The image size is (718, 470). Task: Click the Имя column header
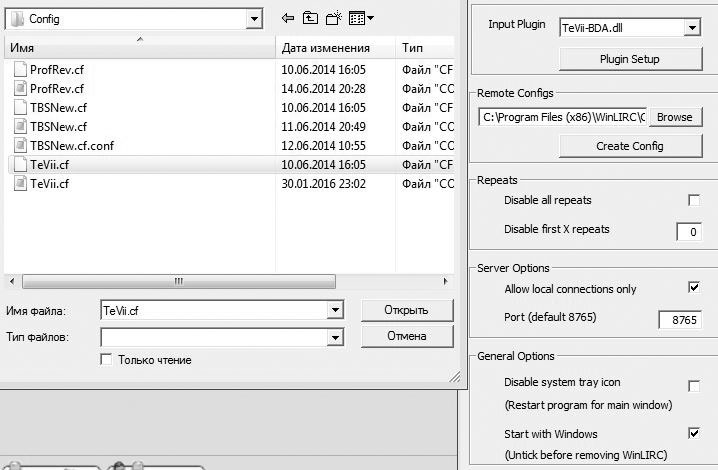[x=138, y=48]
